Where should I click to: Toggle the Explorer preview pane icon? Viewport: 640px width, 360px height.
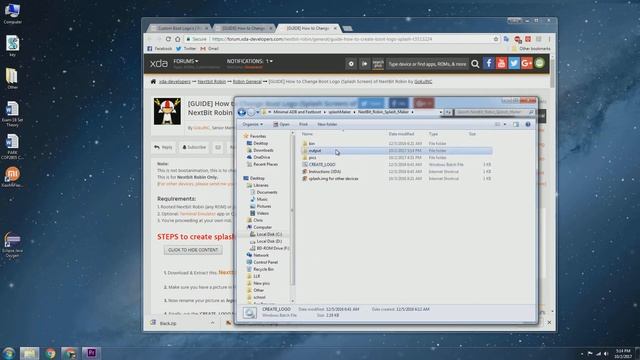point(516,124)
